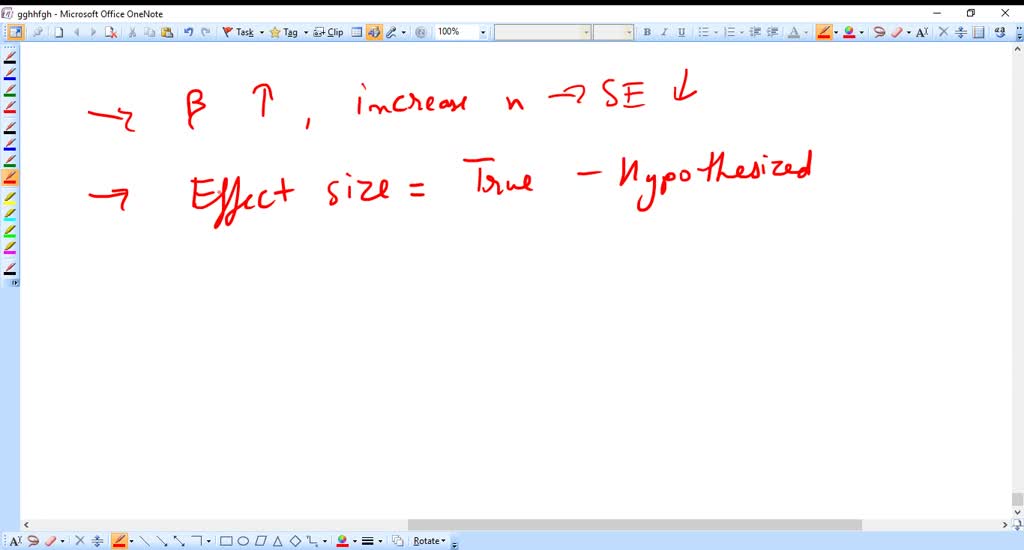1024x550 pixels.
Task: Select the straight line shape tool
Action: [144, 541]
